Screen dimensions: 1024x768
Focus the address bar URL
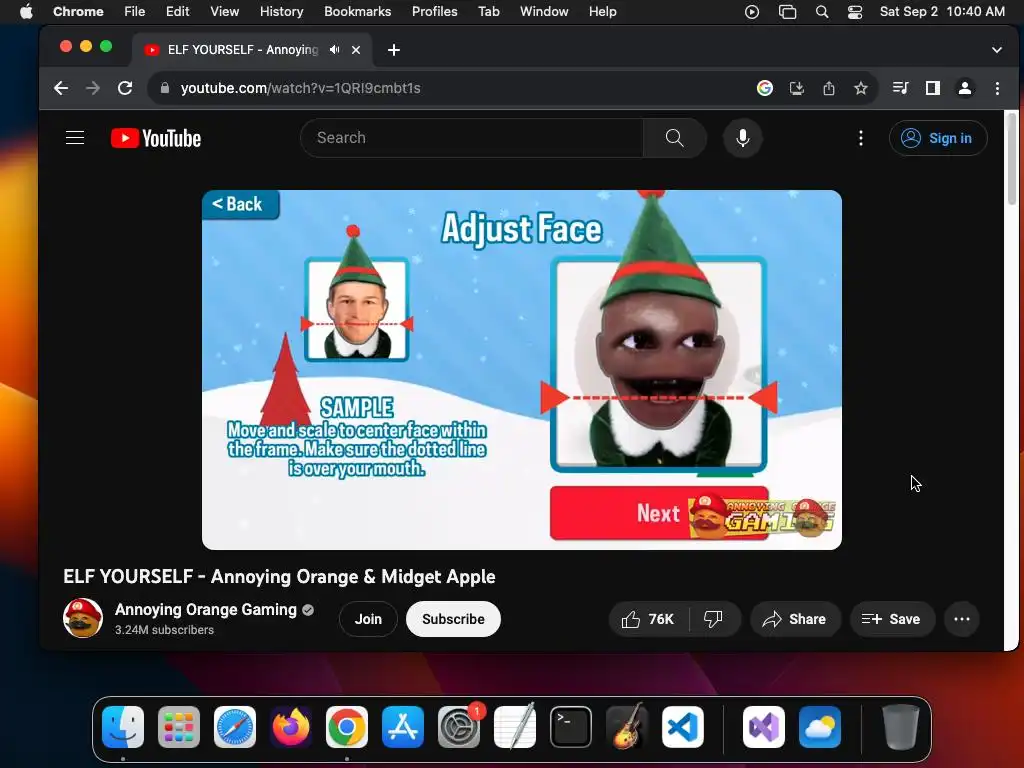coord(300,88)
